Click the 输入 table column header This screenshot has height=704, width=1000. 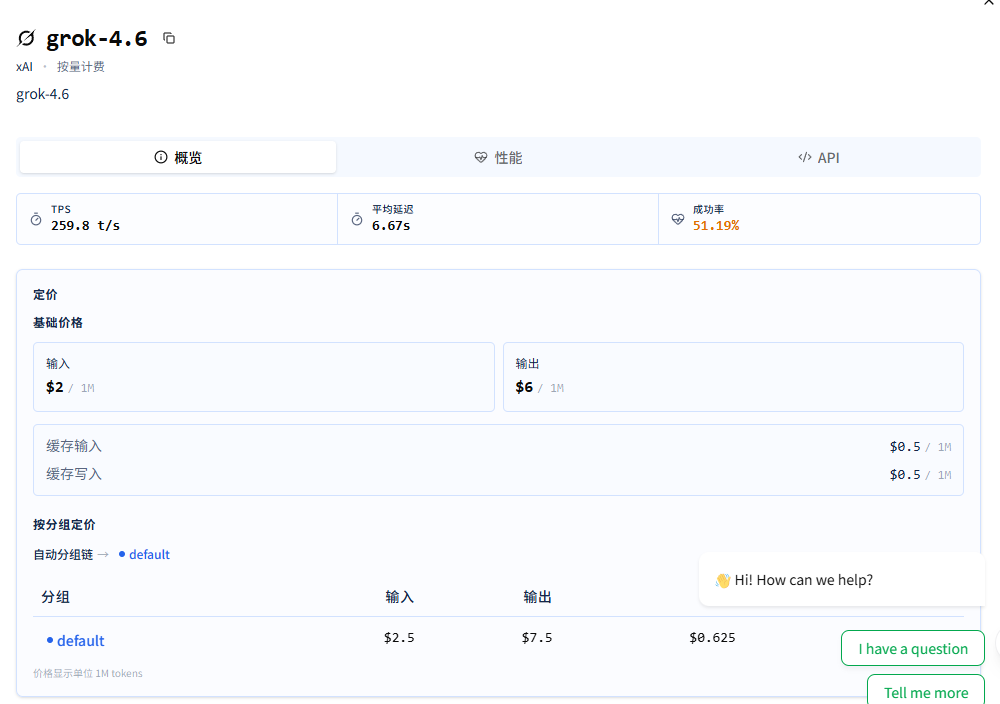[x=400, y=598]
